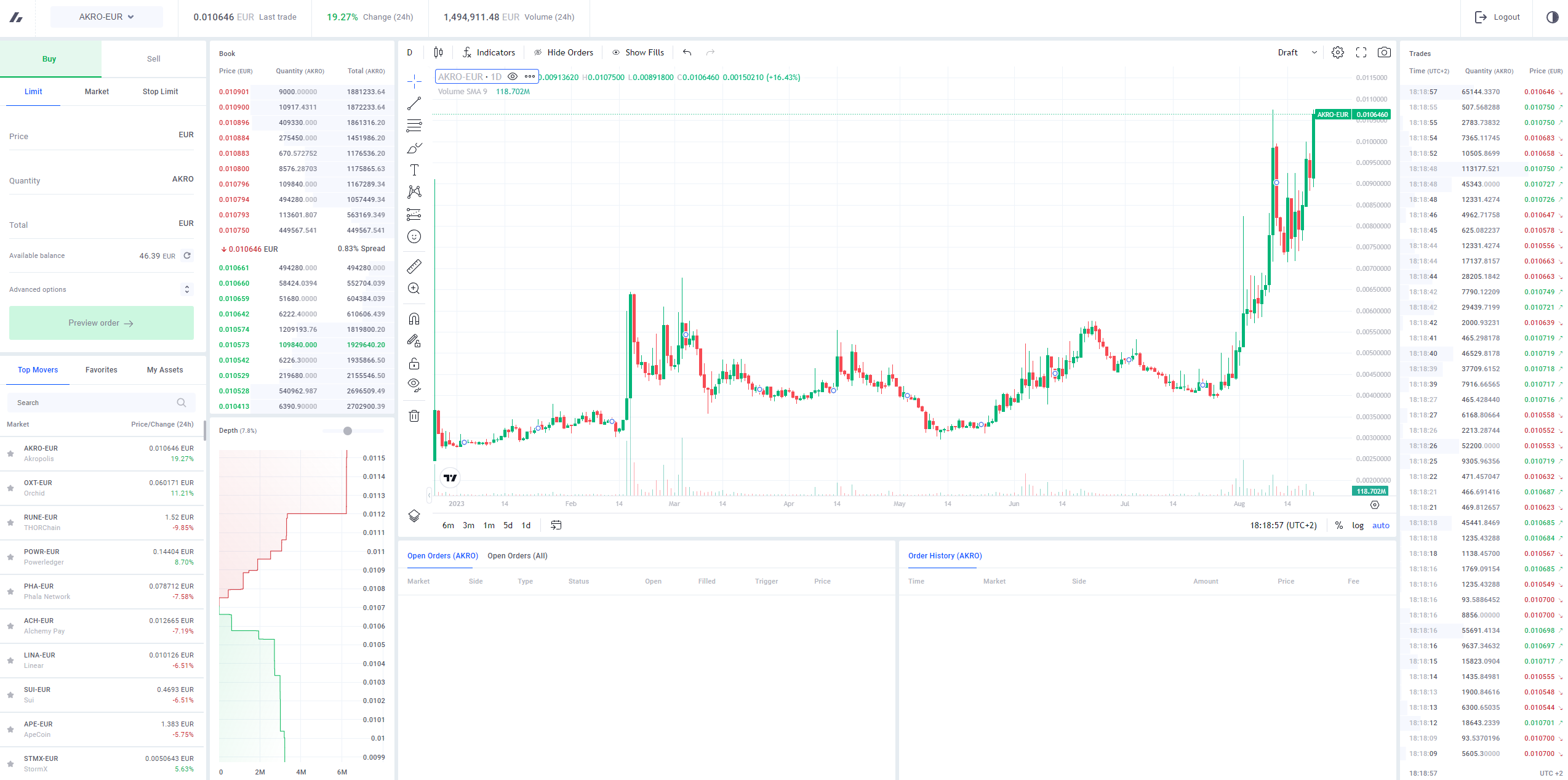Star RUNE-EUR as a favorite
1568x780 pixels.
[x=10, y=521]
